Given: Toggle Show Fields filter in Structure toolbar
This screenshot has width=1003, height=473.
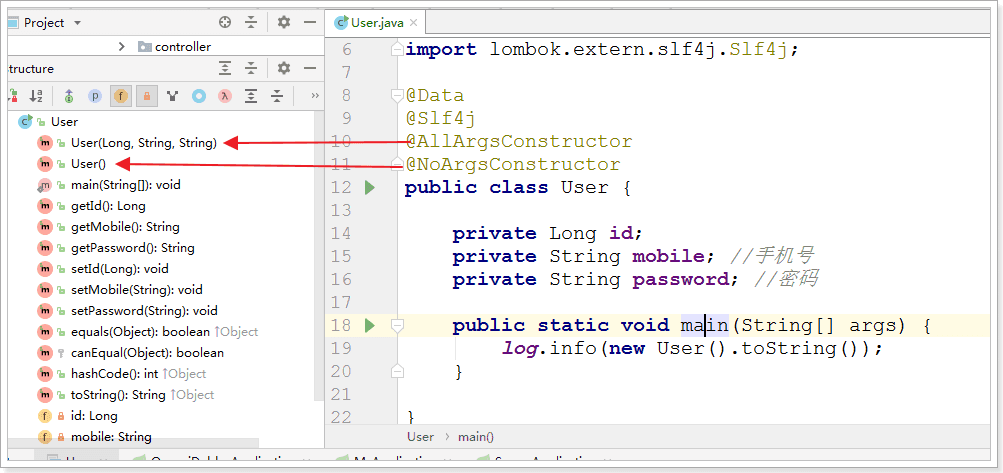Looking at the screenshot, I should (120, 96).
